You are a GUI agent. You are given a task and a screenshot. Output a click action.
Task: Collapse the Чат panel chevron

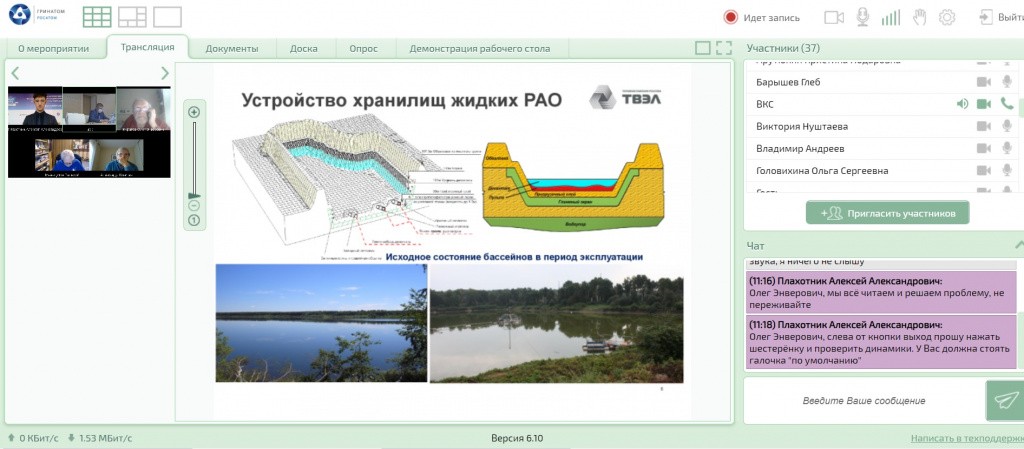pyautogui.click(x=1019, y=245)
